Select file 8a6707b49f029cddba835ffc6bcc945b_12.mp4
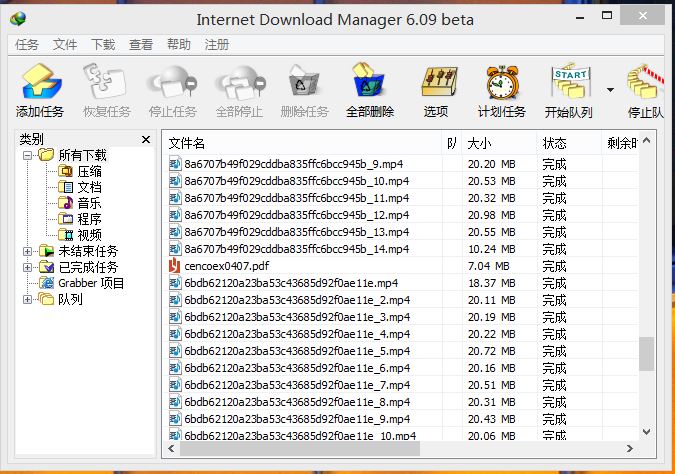The width and height of the screenshot is (675, 474). [x=297, y=215]
